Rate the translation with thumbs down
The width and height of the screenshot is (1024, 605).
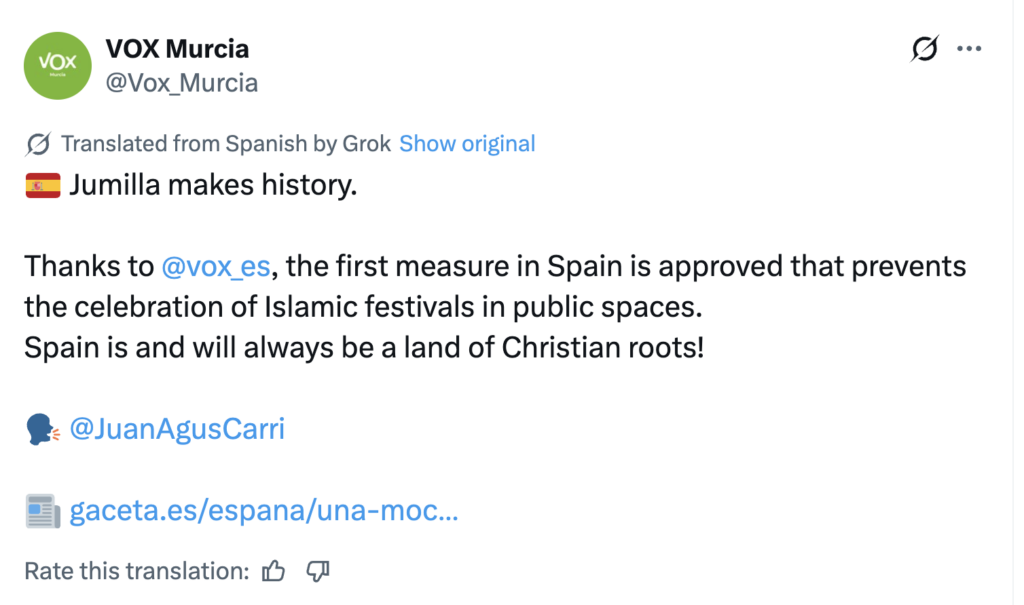coord(318,571)
